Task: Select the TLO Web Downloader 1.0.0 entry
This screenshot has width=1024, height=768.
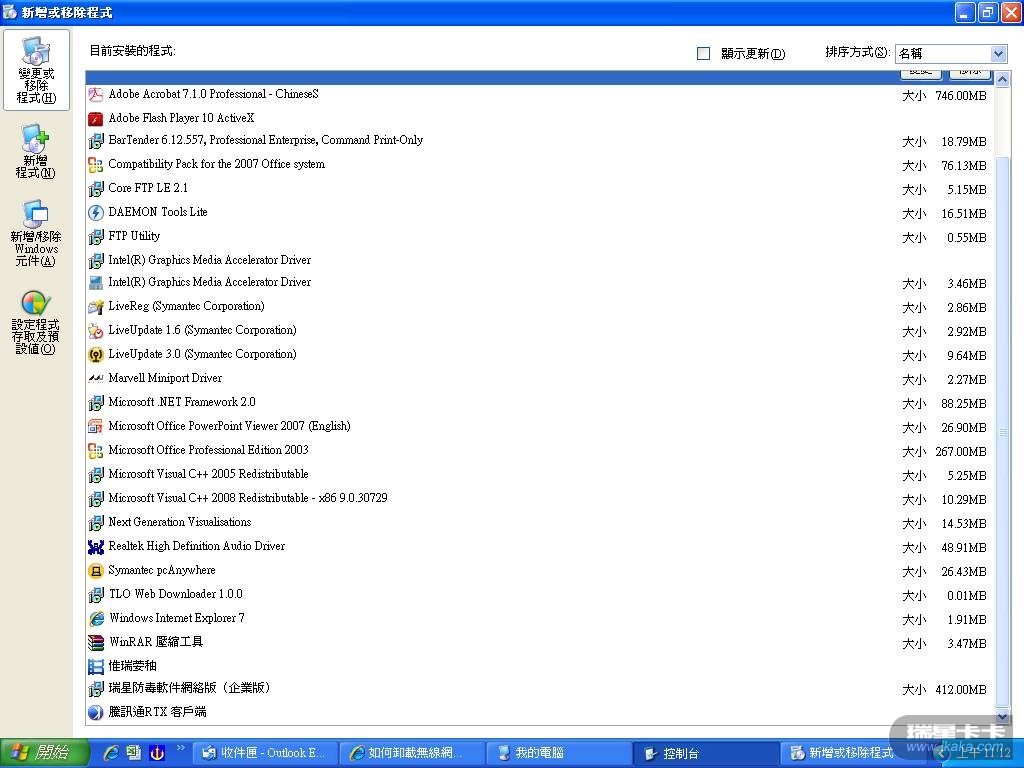Action: click(x=539, y=594)
